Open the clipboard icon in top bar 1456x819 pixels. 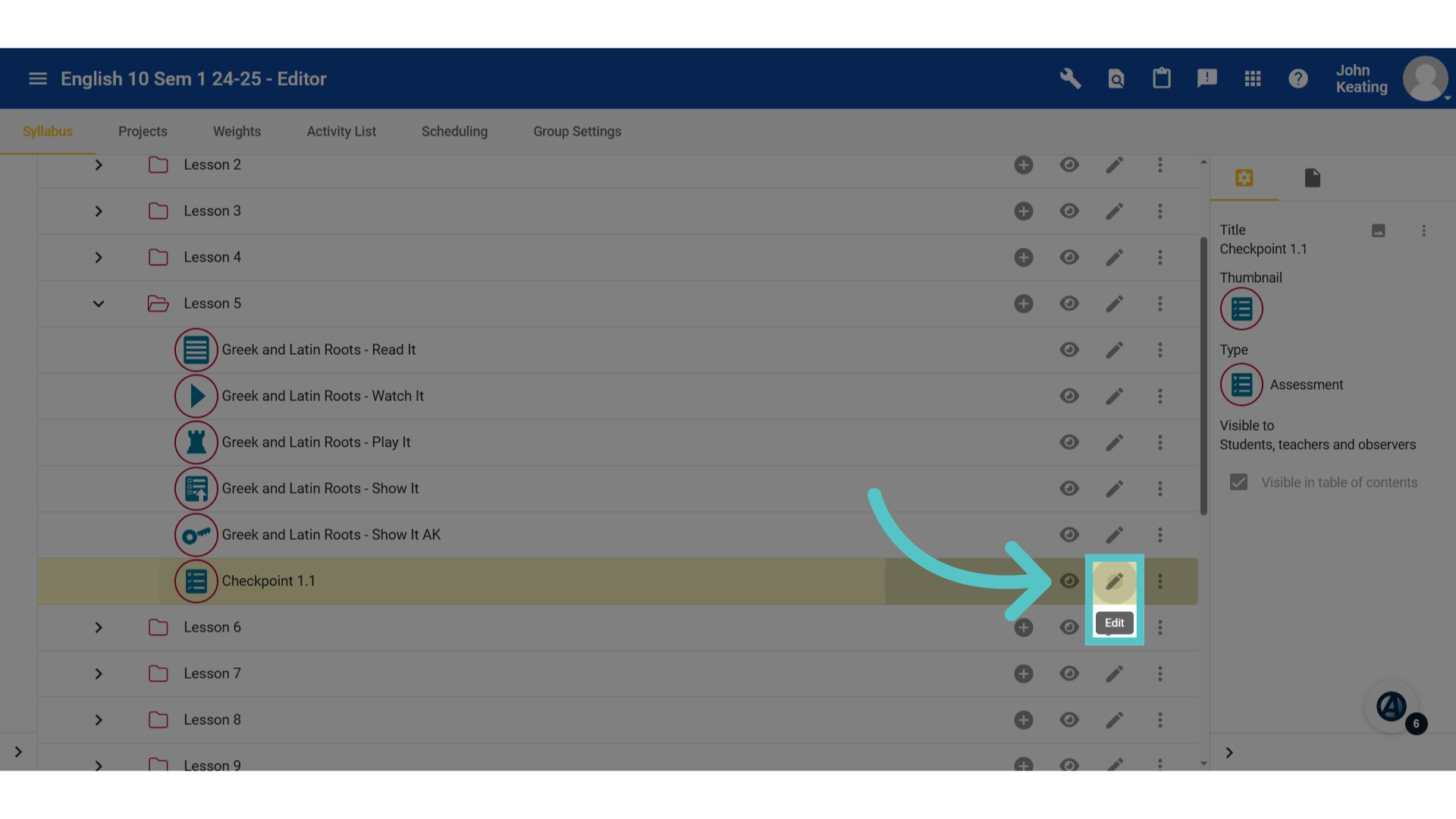(1162, 79)
